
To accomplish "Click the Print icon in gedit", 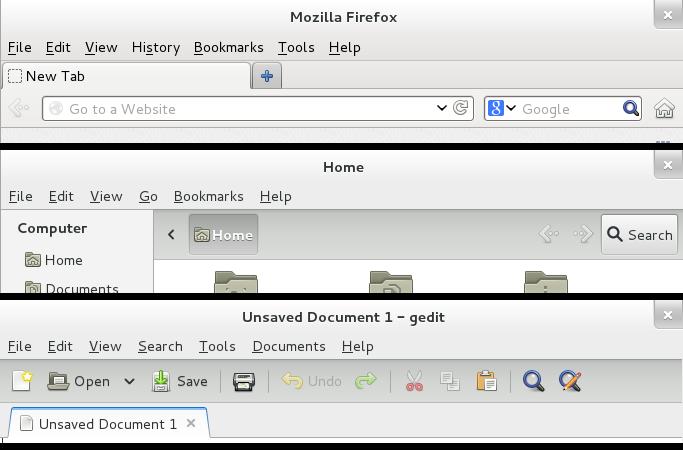I will point(244,381).
